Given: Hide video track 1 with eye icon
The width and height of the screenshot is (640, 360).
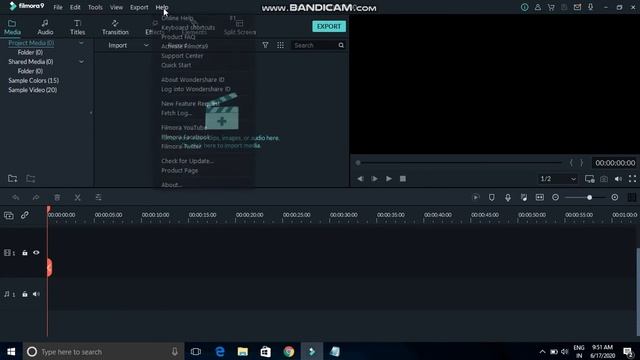Looking at the screenshot, I should click(x=36, y=253).
